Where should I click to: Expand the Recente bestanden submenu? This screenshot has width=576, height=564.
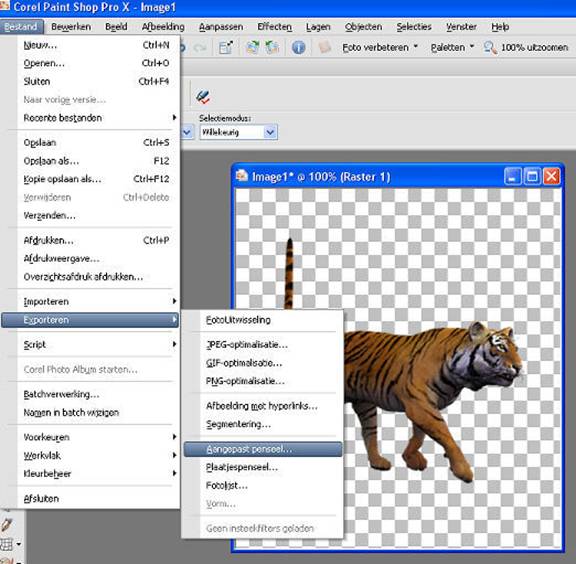click(90, 118)
